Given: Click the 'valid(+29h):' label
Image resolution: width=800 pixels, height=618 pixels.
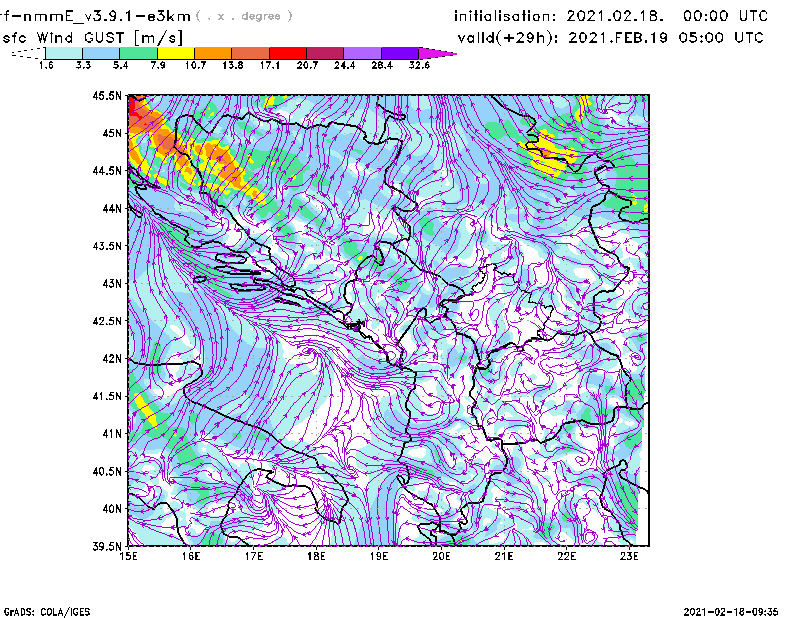Looking at the screenshot, I should (508, 38).
